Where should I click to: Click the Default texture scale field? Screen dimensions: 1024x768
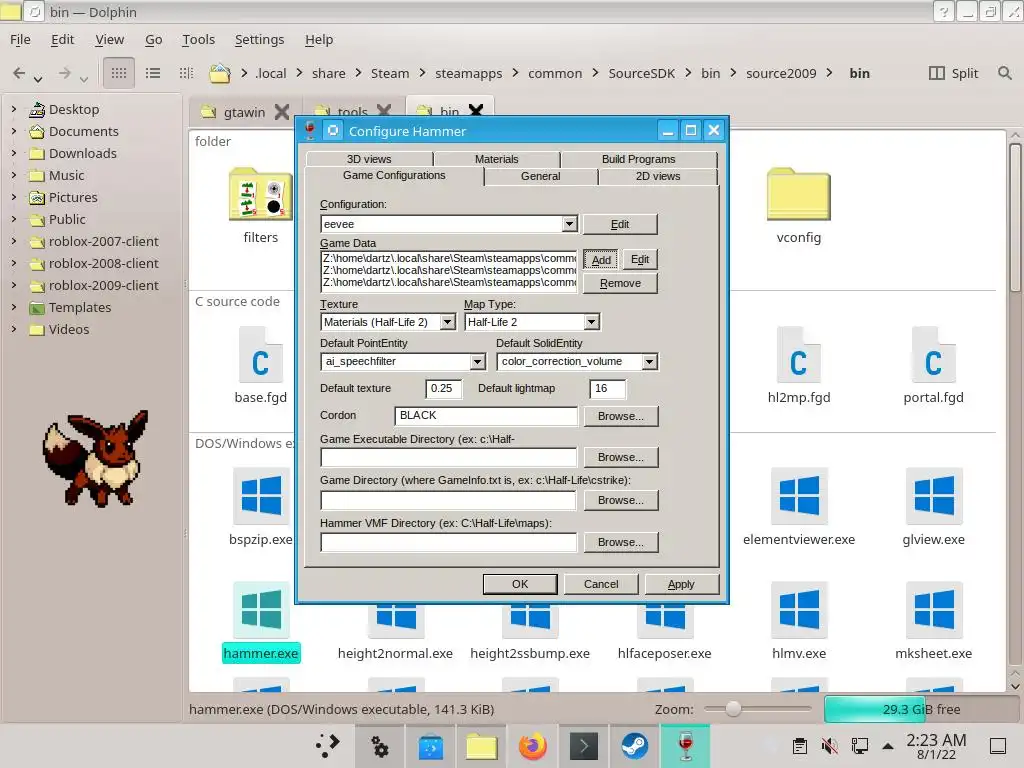click(443, 389)
